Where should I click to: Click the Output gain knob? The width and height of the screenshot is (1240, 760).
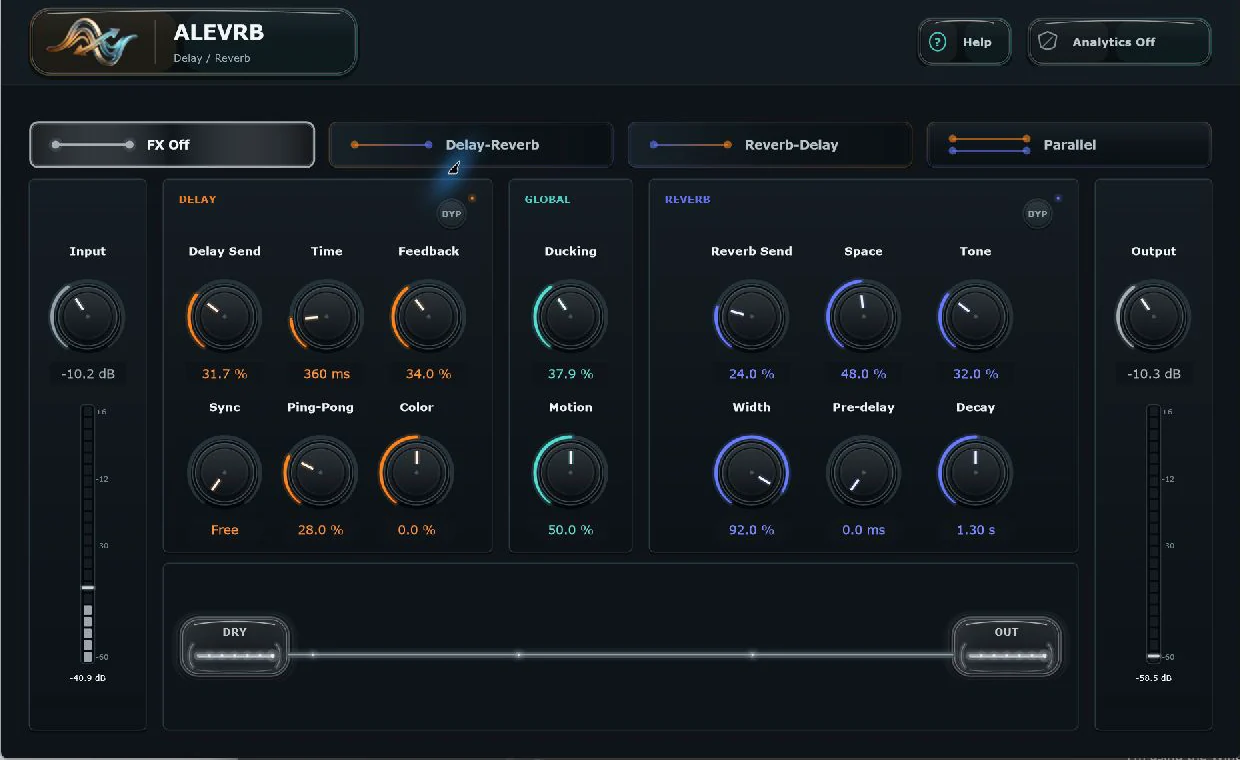coord(1153,316)
